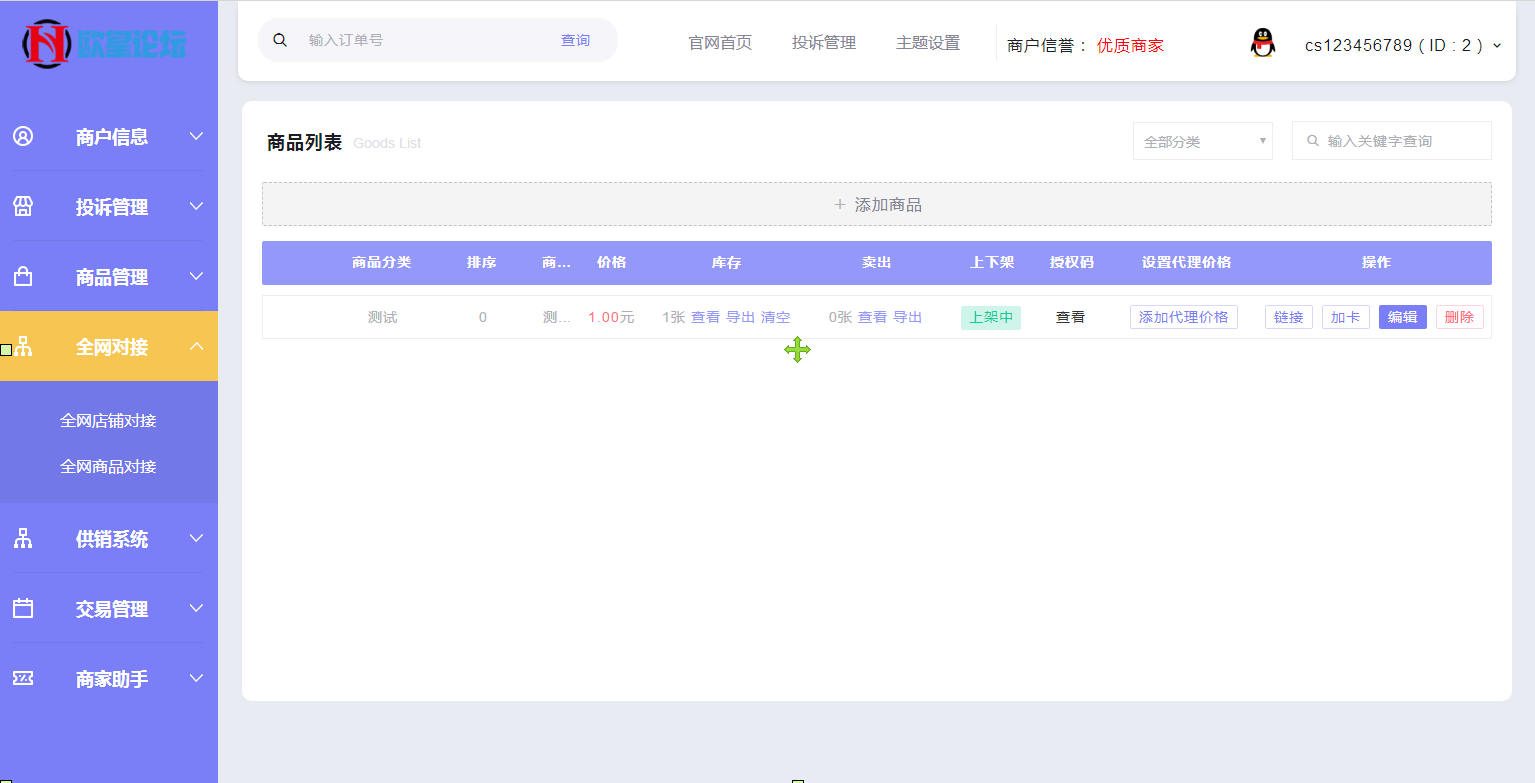Click the 商品管理 bag icon
The height and width of the screenshot is (783, 1535).
[x=23, y=276]
